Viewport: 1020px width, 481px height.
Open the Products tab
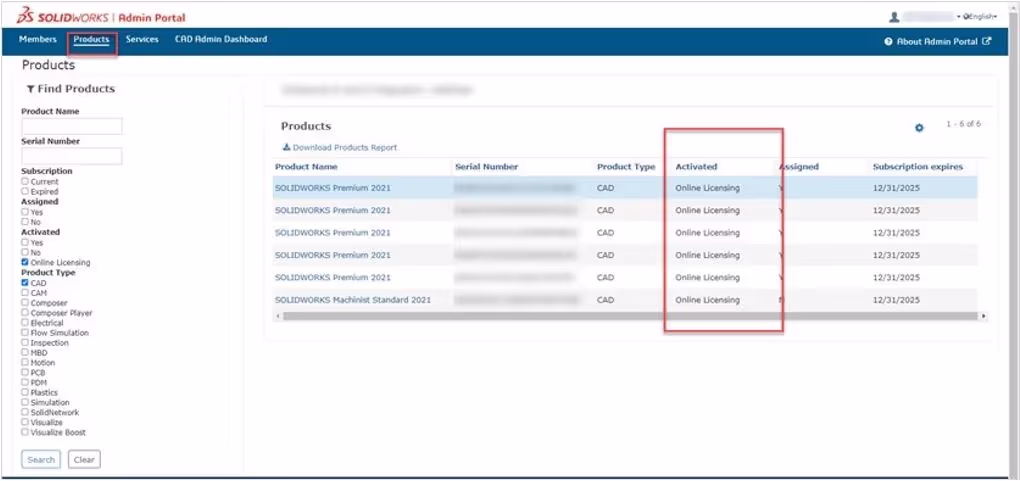(x=91, y=40)
